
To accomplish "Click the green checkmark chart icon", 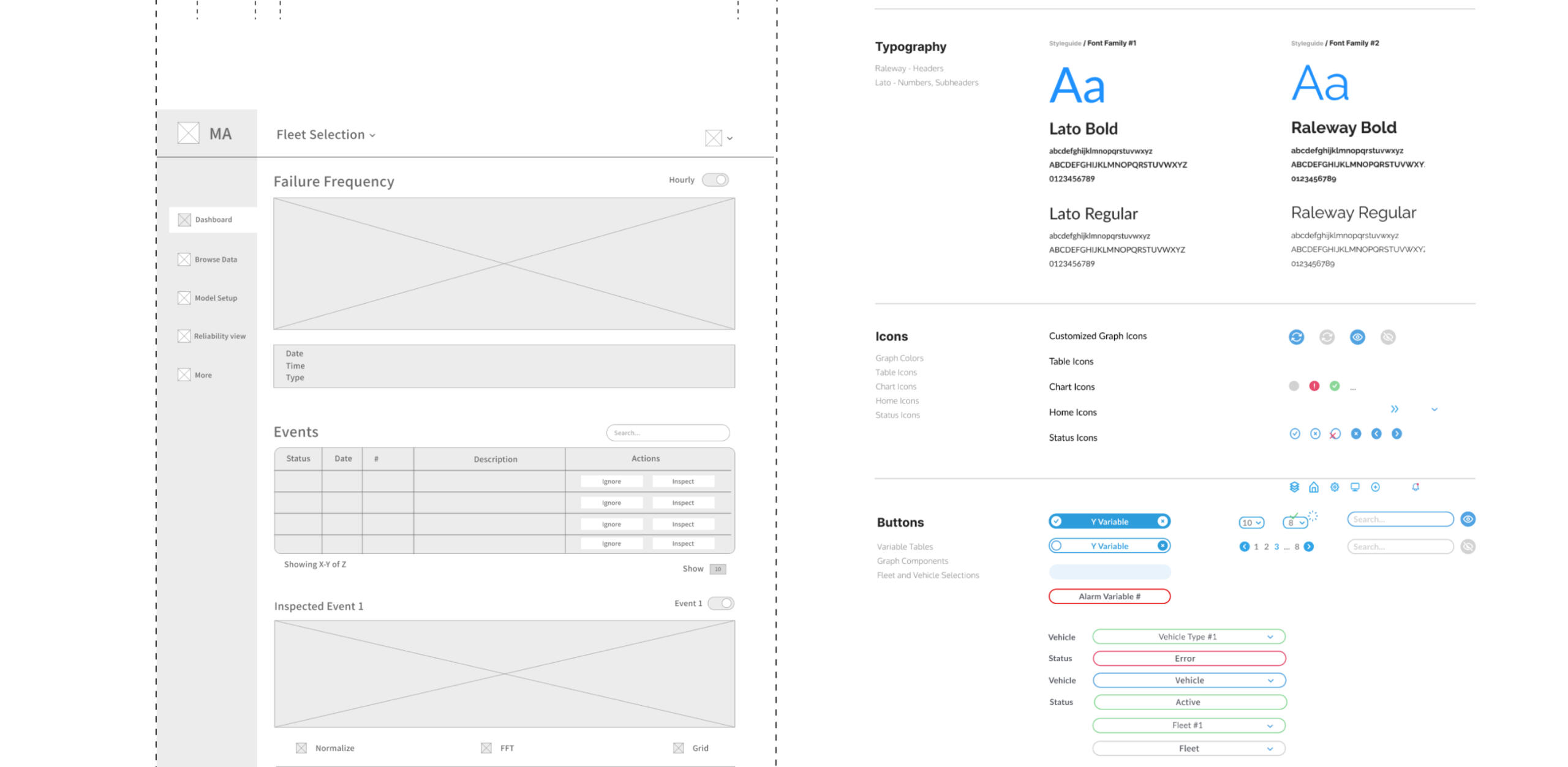I will click(1335, 386).
